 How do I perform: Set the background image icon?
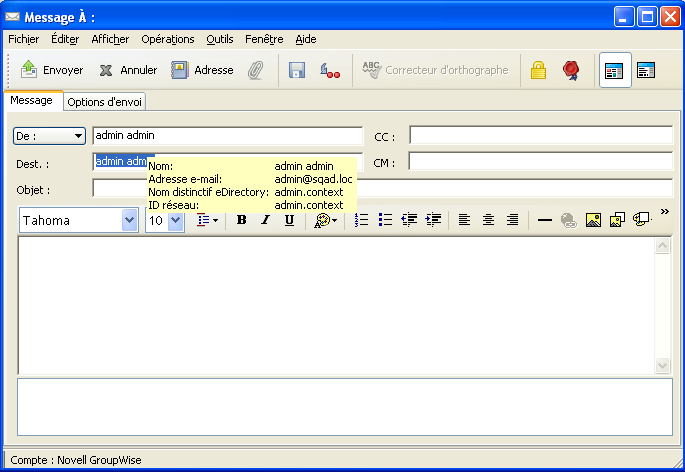click(x=617, y=220)
